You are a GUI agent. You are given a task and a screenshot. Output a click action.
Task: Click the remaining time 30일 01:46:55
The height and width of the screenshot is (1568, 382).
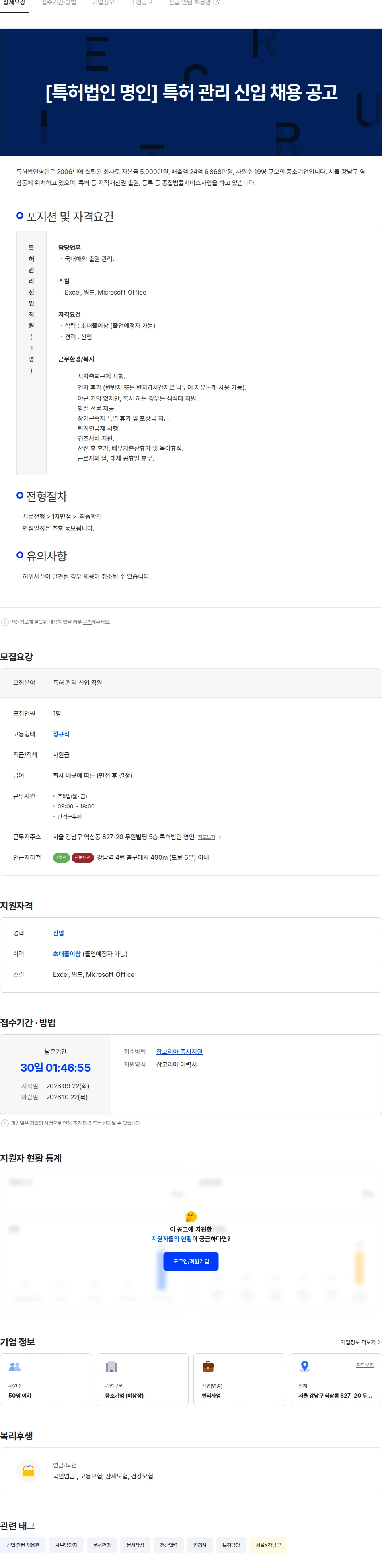tap(55, 1068)
